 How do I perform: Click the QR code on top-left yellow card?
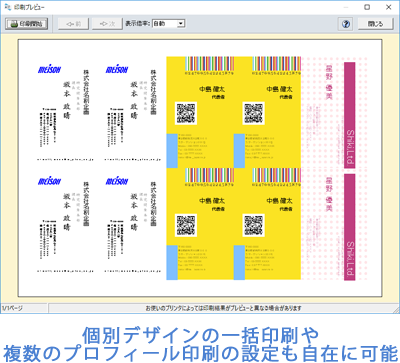186,113
